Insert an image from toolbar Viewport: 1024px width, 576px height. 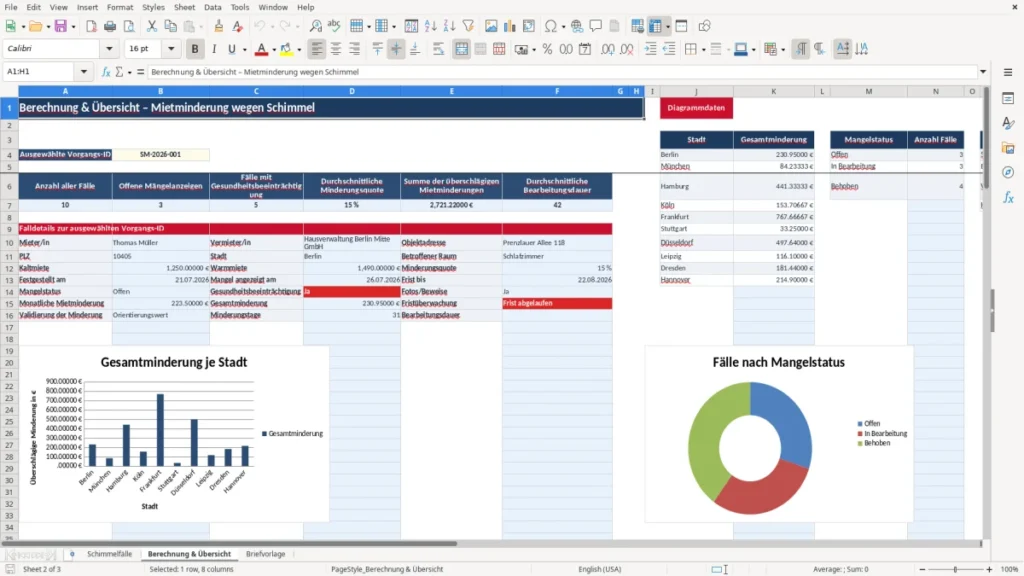(491, 26)
